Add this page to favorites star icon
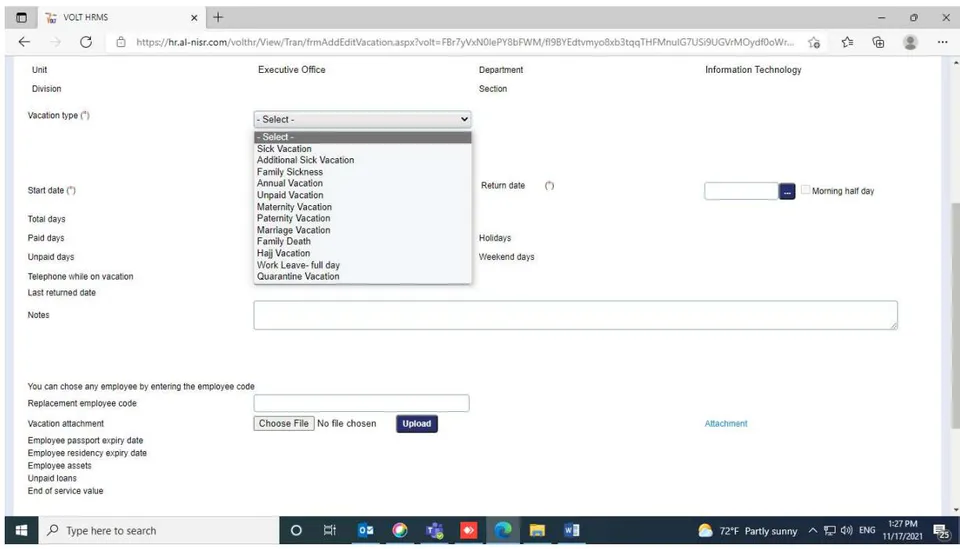960x549 pixels. click(x=814, y=42)
